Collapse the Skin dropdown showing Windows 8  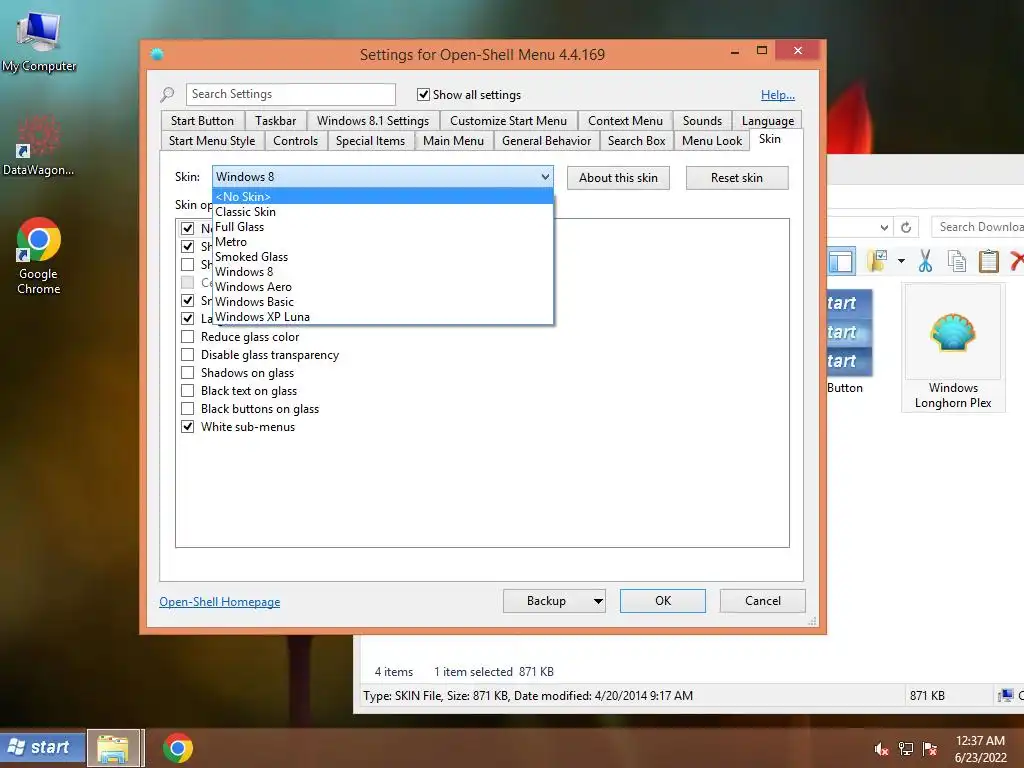(x=383, y=177)
